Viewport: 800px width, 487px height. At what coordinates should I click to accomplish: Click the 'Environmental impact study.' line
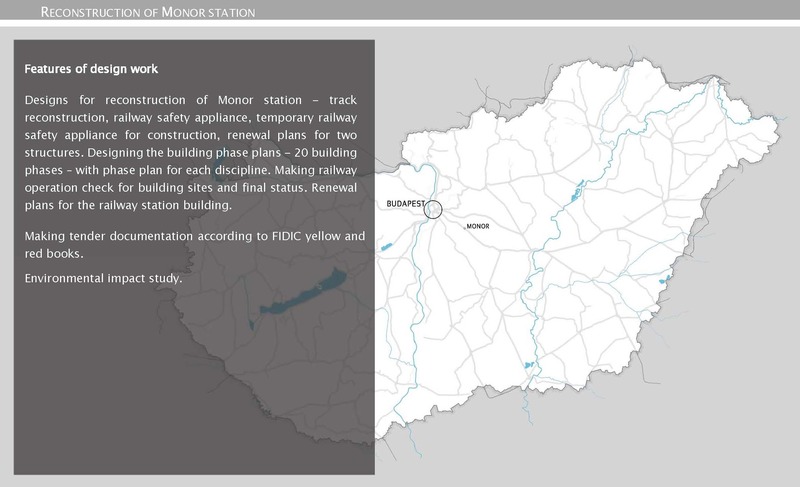click(x=104, y=278)
